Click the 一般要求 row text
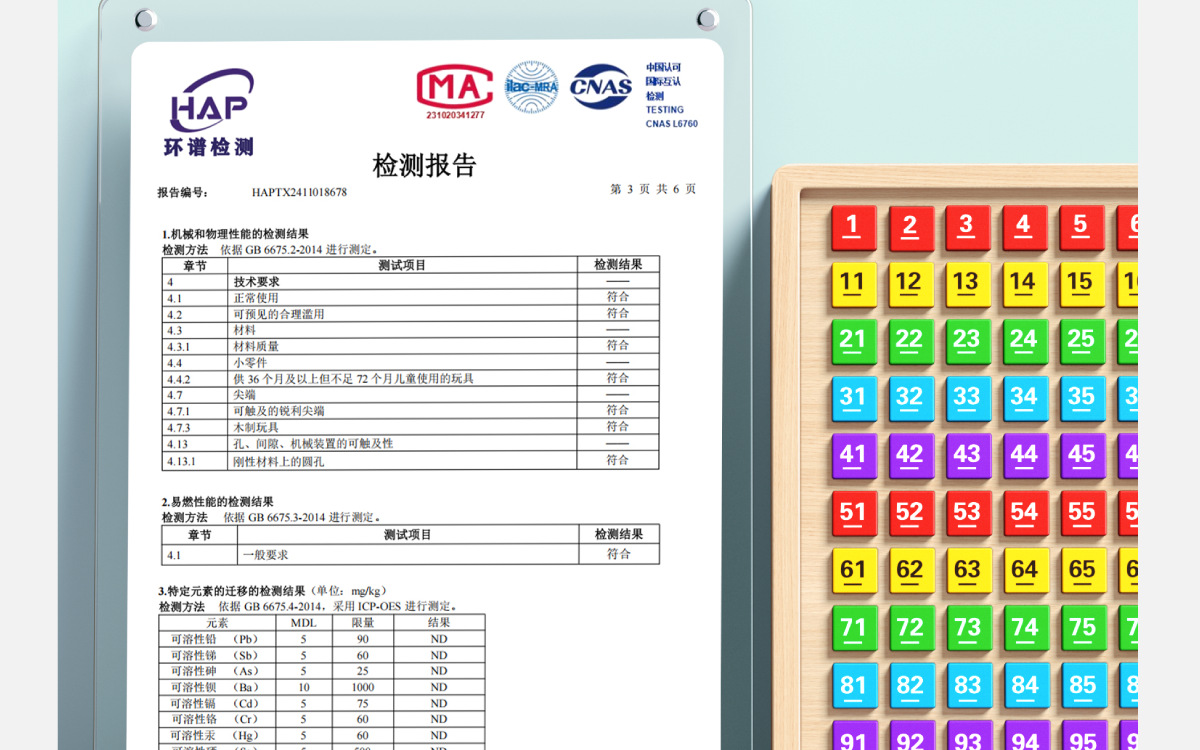 pyautogui.click(x=265, y=554)
